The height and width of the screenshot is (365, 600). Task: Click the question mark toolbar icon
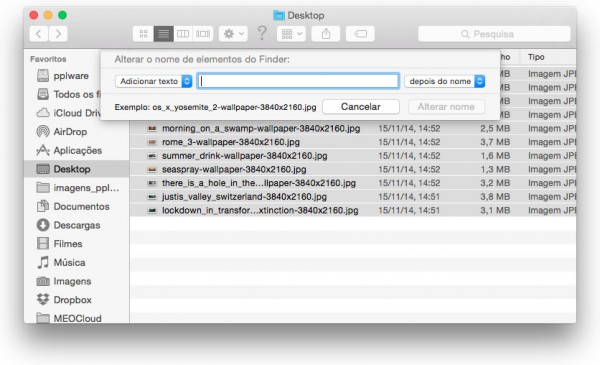point(262,33)
